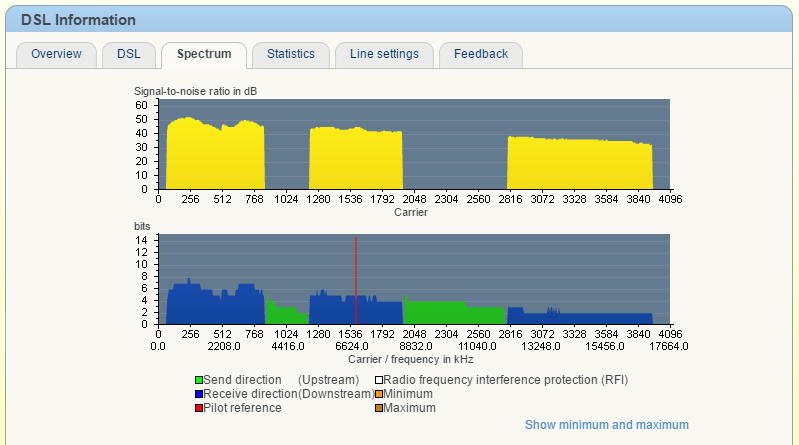Open the Line settings tab
The height and width of the screenshot is (445, 799).
pyautogui.click(x=384, y=54)
